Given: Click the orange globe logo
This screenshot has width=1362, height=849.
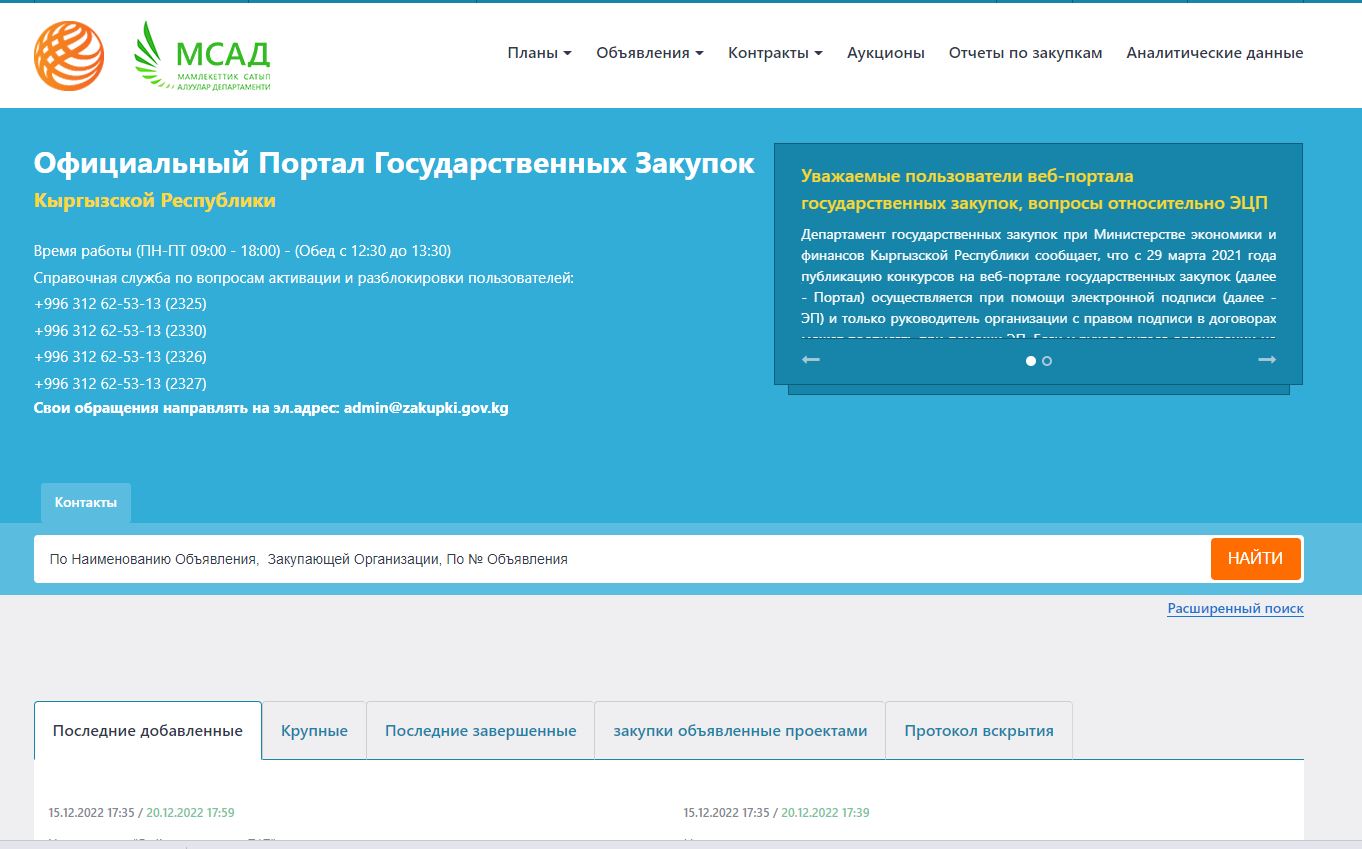Looking at the screenshot, I should (x=69, y=56).
